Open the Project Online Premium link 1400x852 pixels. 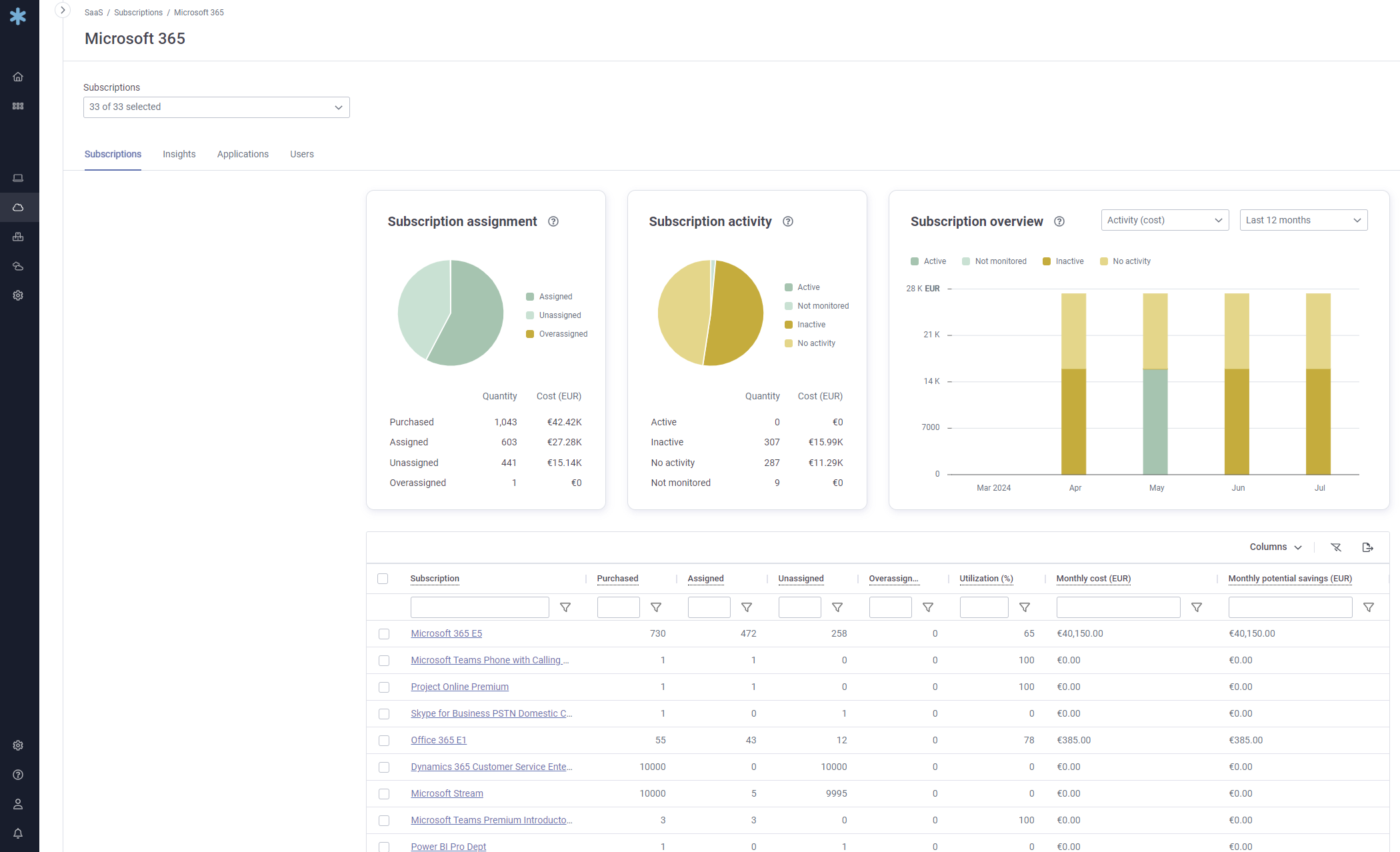[x=459, y=687]
